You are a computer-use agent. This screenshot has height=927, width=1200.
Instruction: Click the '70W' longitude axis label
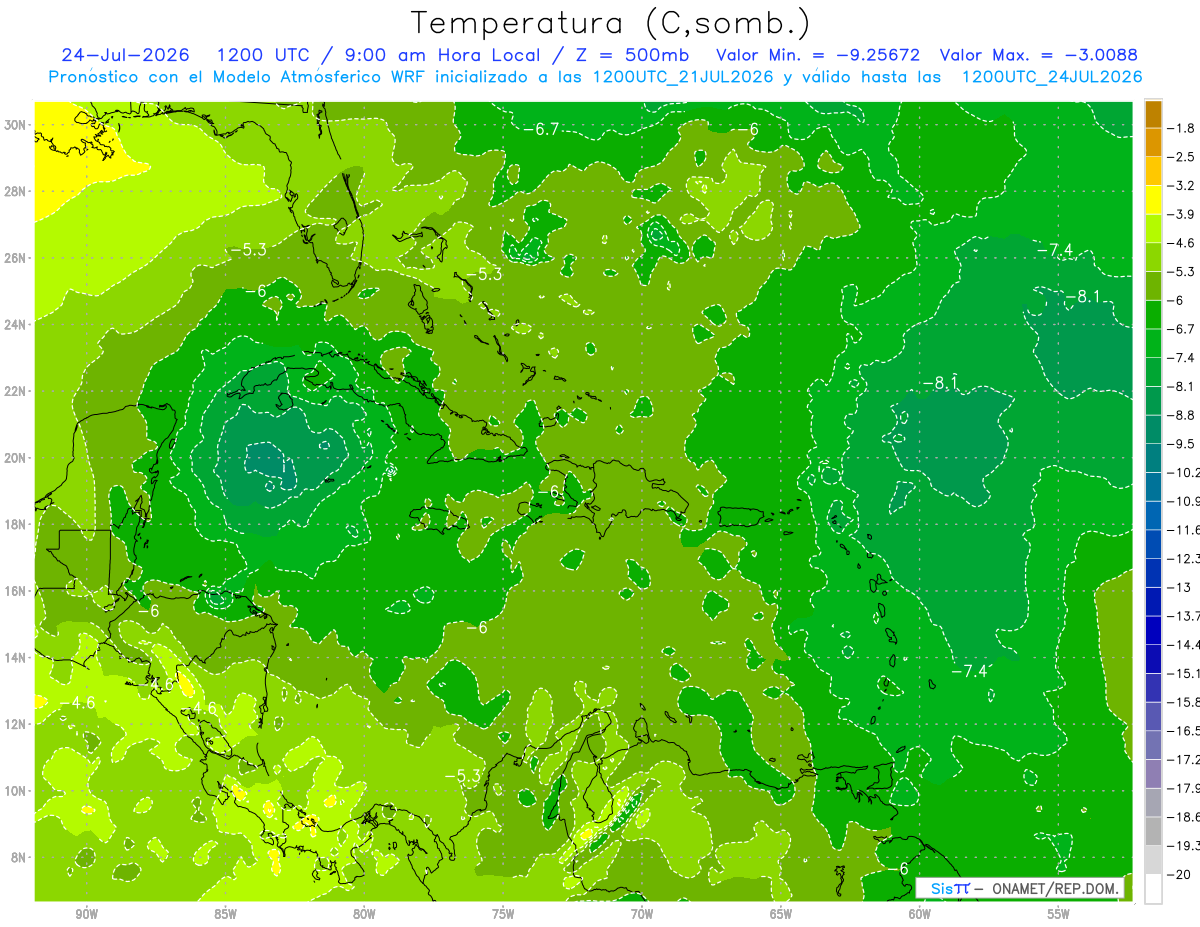[642, 914]
